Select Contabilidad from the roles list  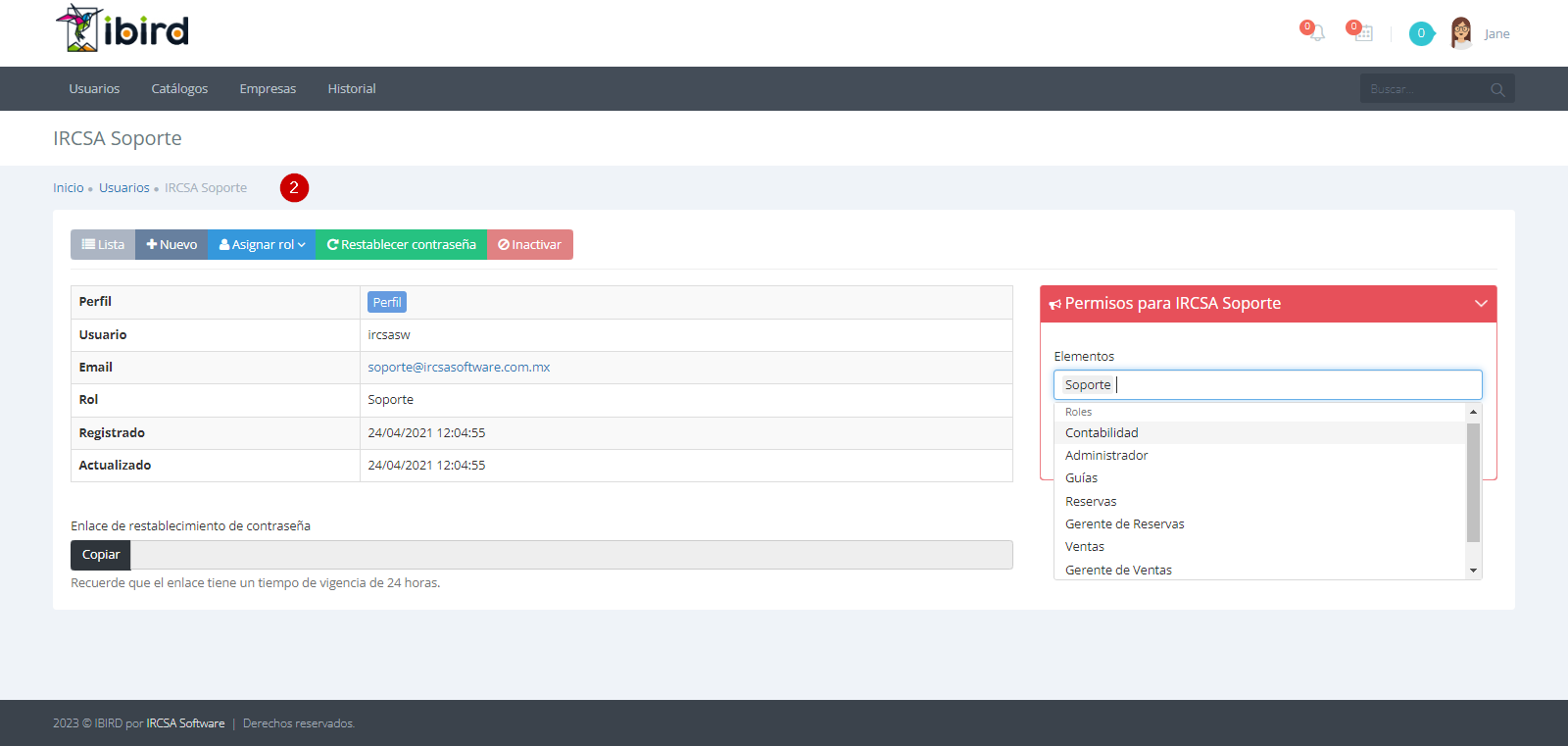(x=1259, y=433)
